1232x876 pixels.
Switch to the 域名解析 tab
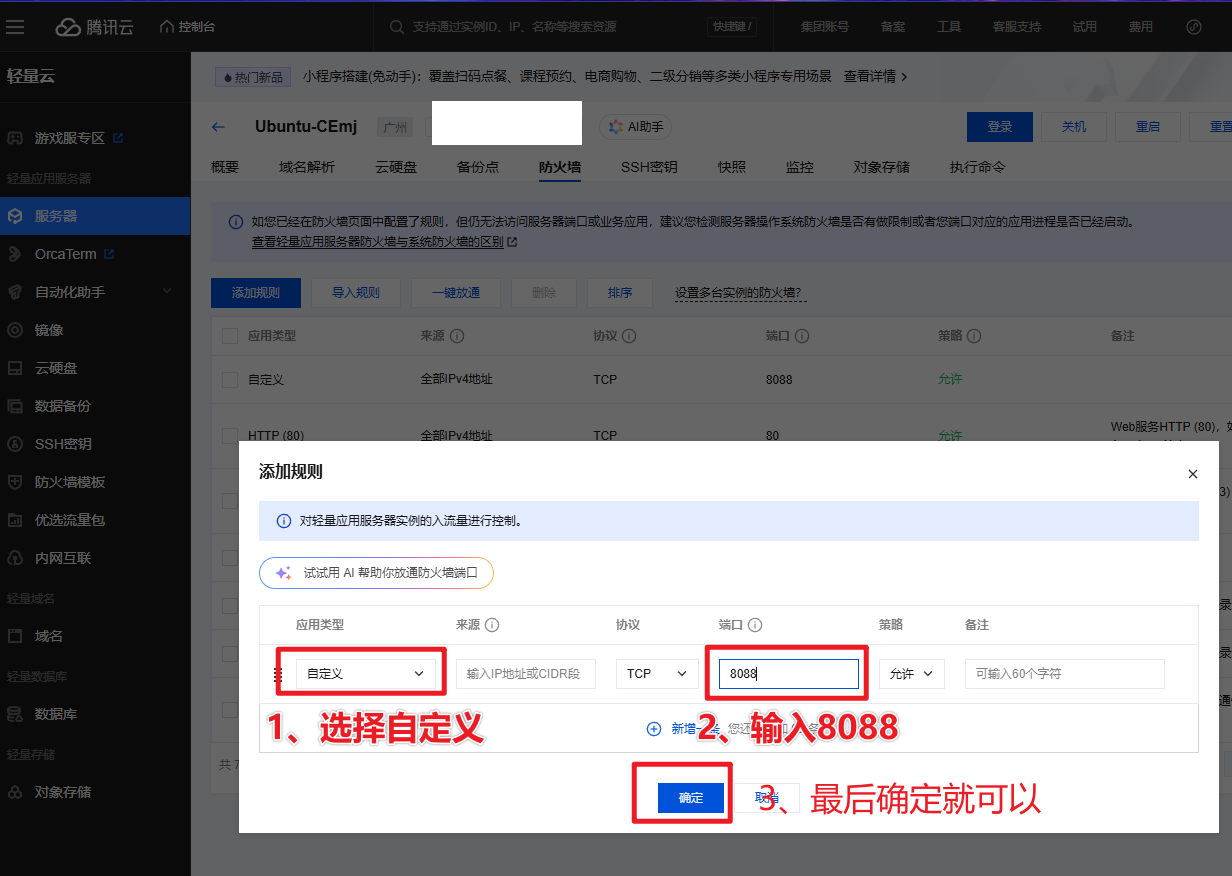click(x=307, y=167)
